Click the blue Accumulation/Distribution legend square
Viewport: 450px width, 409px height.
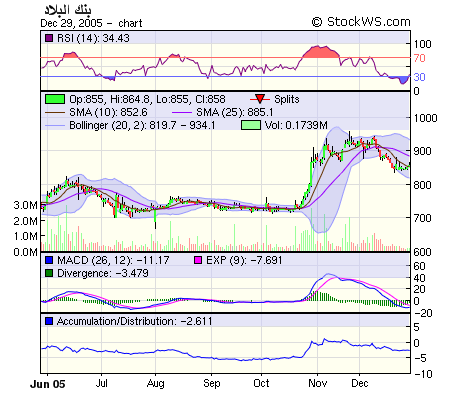click(49, 321)
